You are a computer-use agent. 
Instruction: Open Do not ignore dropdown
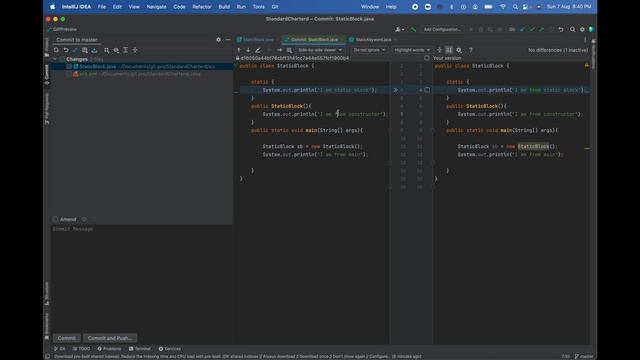(x=369, y=50)
